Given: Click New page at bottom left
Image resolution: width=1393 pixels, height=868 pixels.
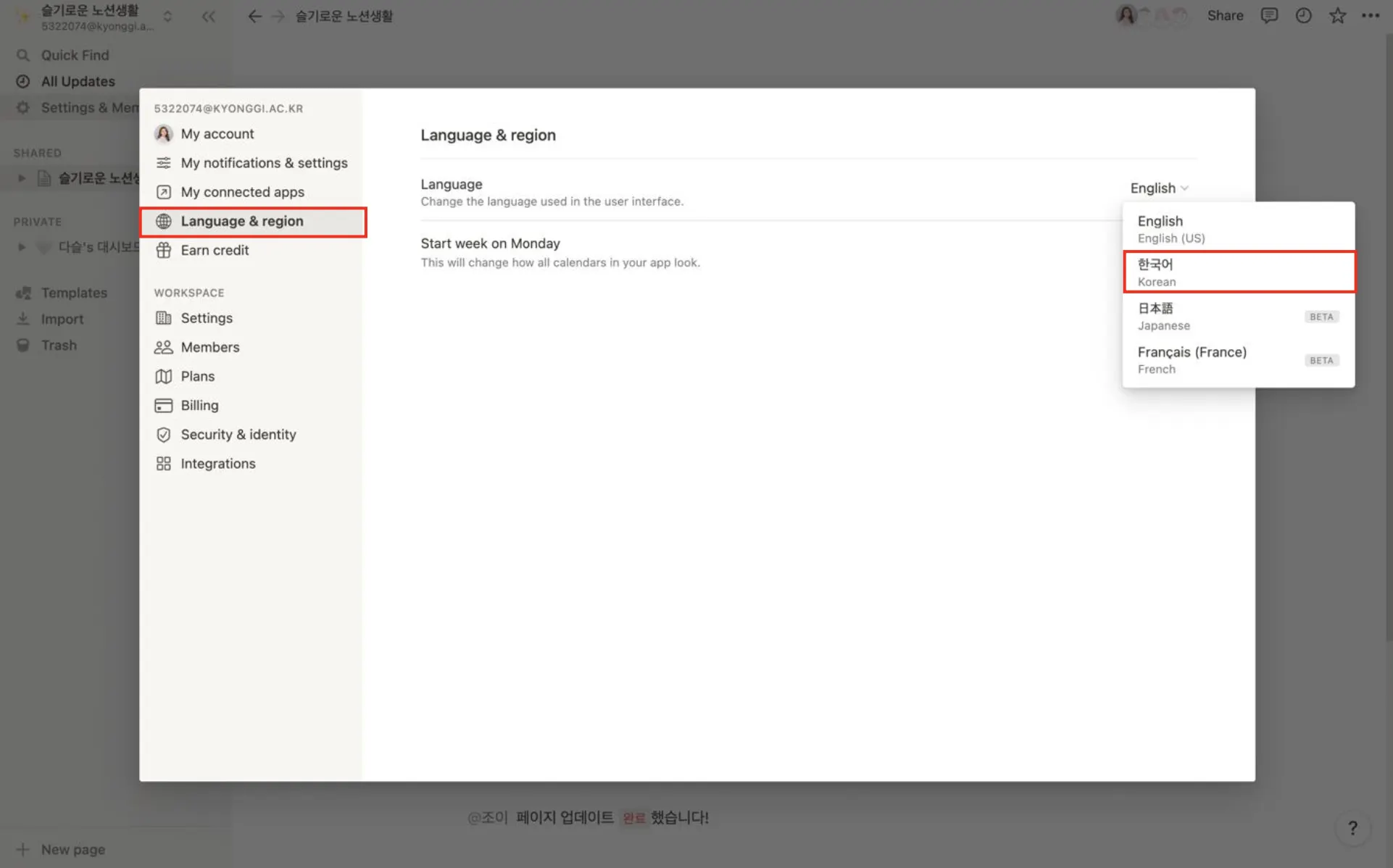Looking at the screenshot, I should 72,849.
